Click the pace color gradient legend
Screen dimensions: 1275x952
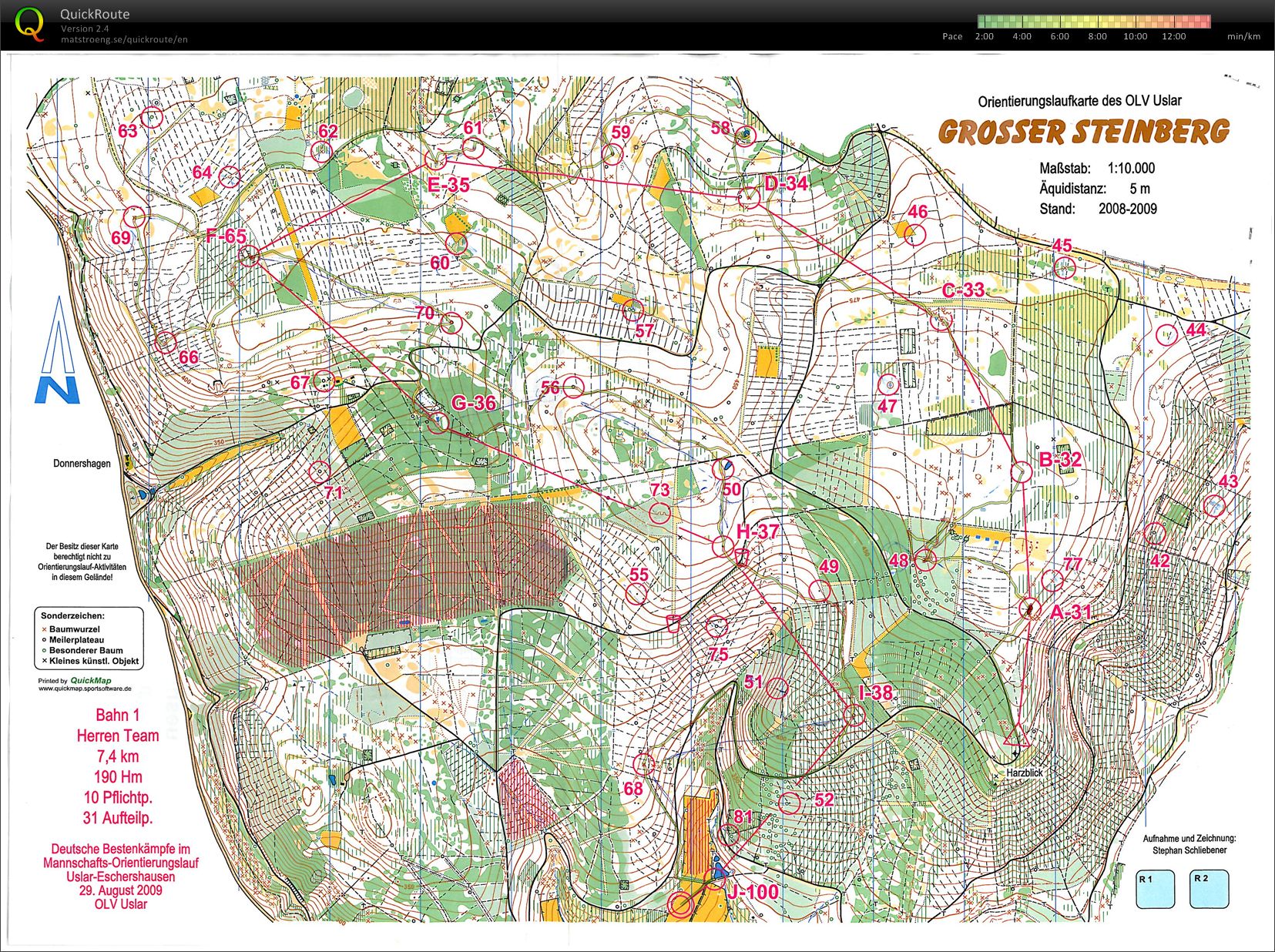[1093, 22]
